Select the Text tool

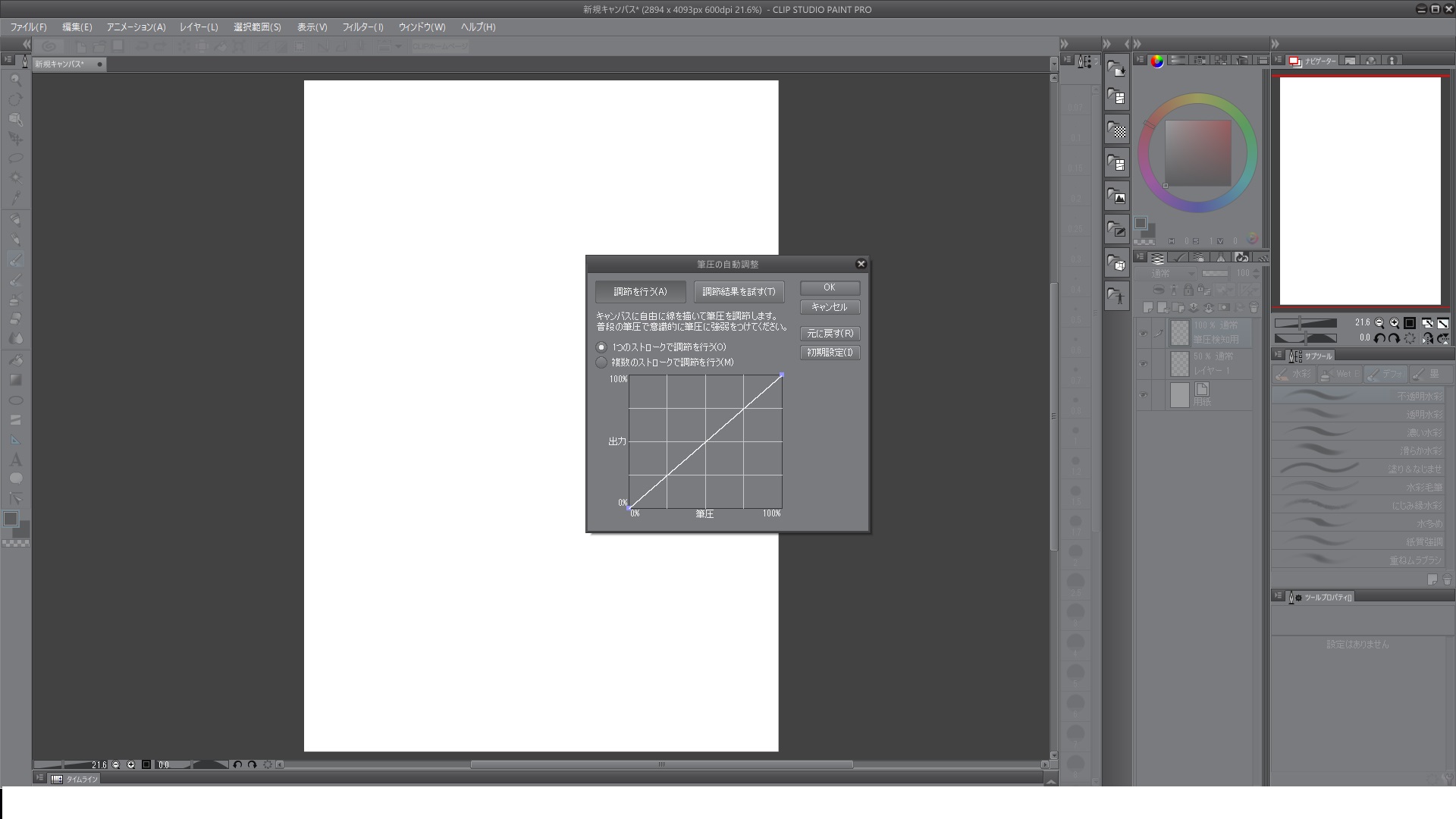click(15, 460)
